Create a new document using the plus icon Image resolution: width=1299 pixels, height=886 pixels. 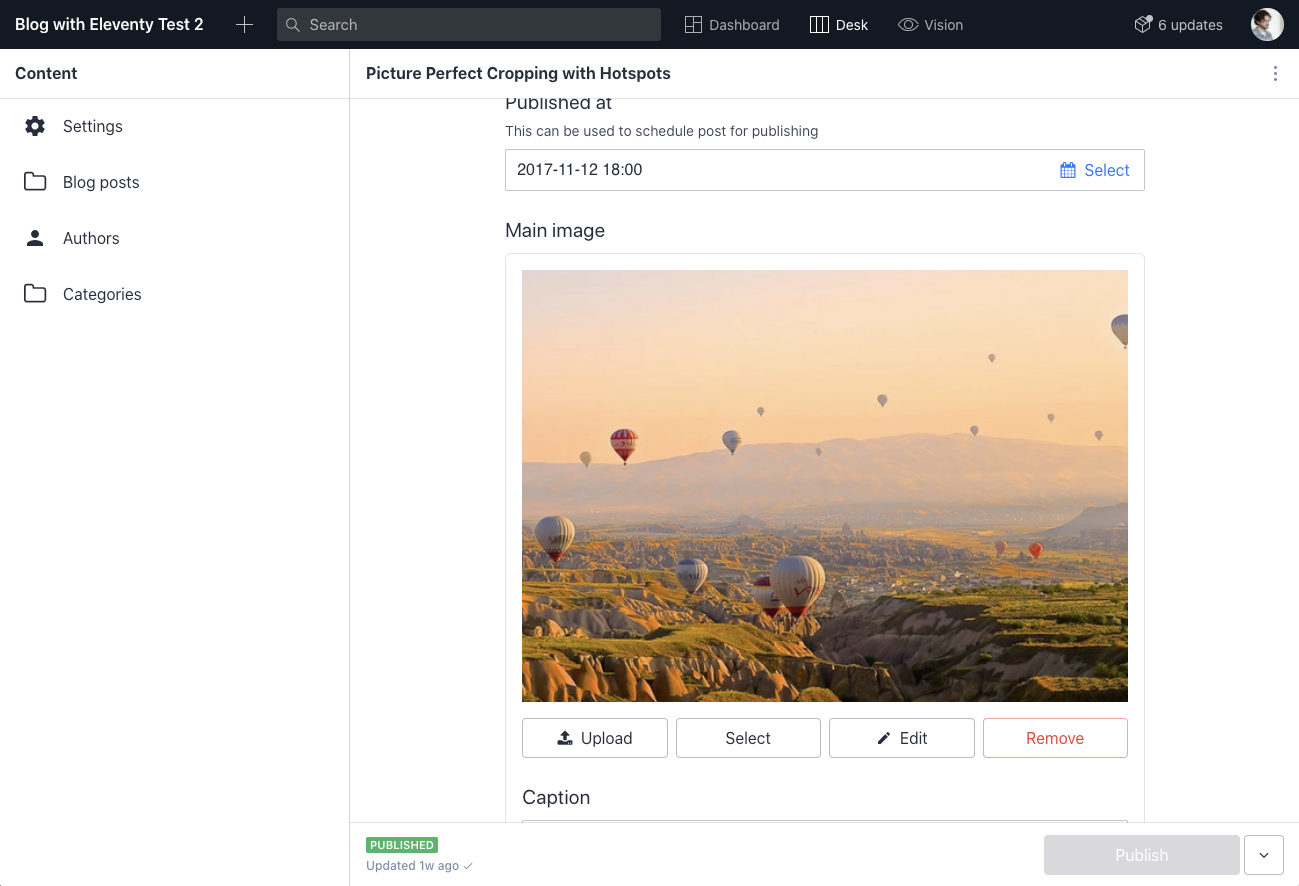[244, 24]
